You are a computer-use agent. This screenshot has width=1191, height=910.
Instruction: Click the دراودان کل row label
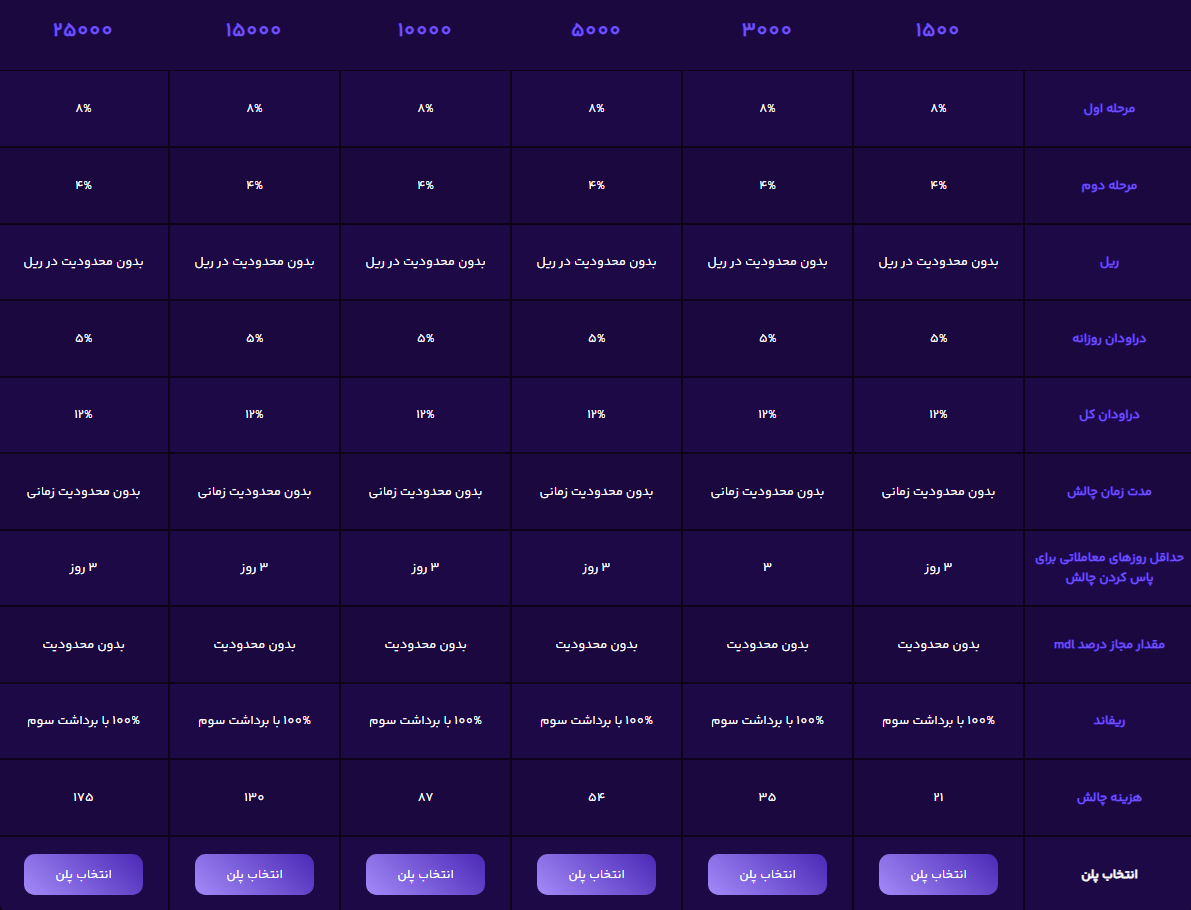pos(1109,415)
